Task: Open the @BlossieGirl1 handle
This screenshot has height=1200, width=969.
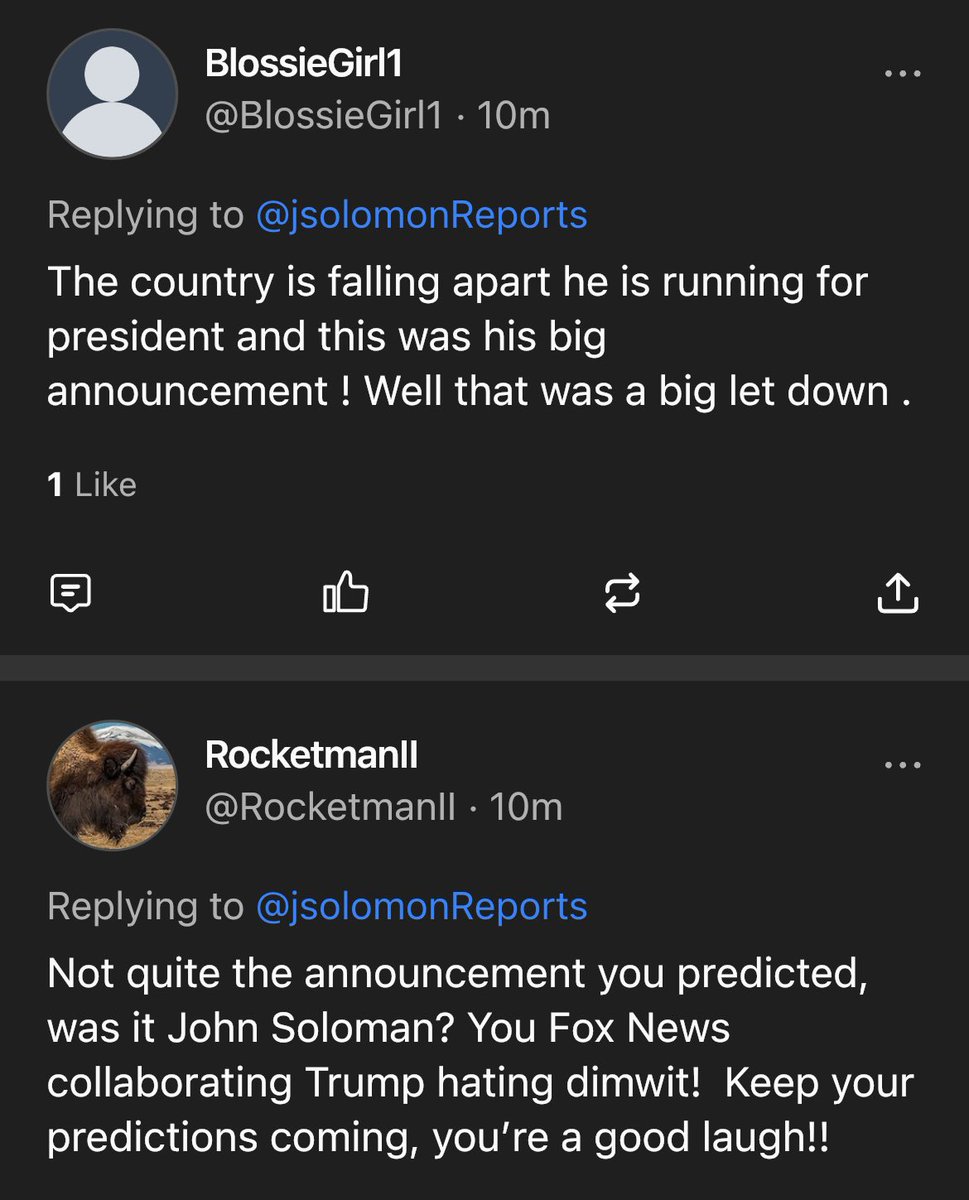Action: tap(323, 116)
